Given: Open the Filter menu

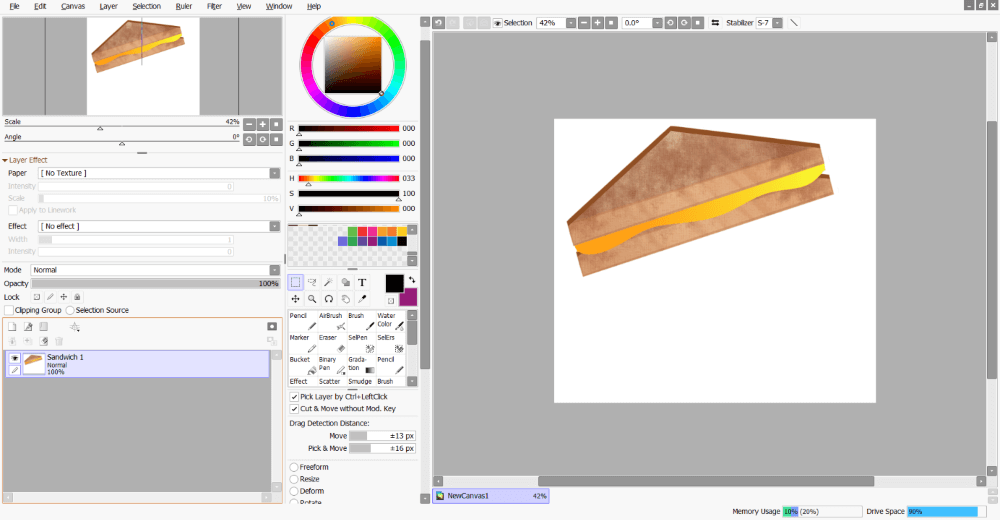Looking at the screenshot, I should pyautogui.click(x=214, y=6).
